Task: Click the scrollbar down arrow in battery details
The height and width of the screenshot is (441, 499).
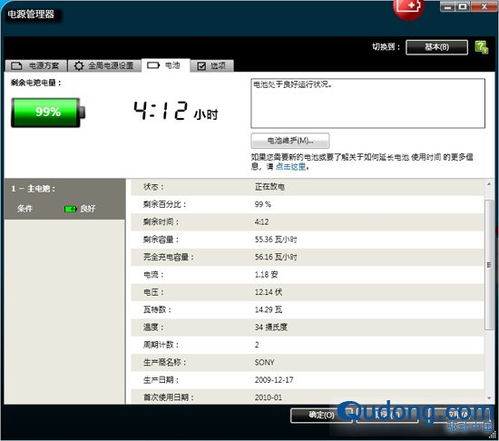Action: [489, 398]
